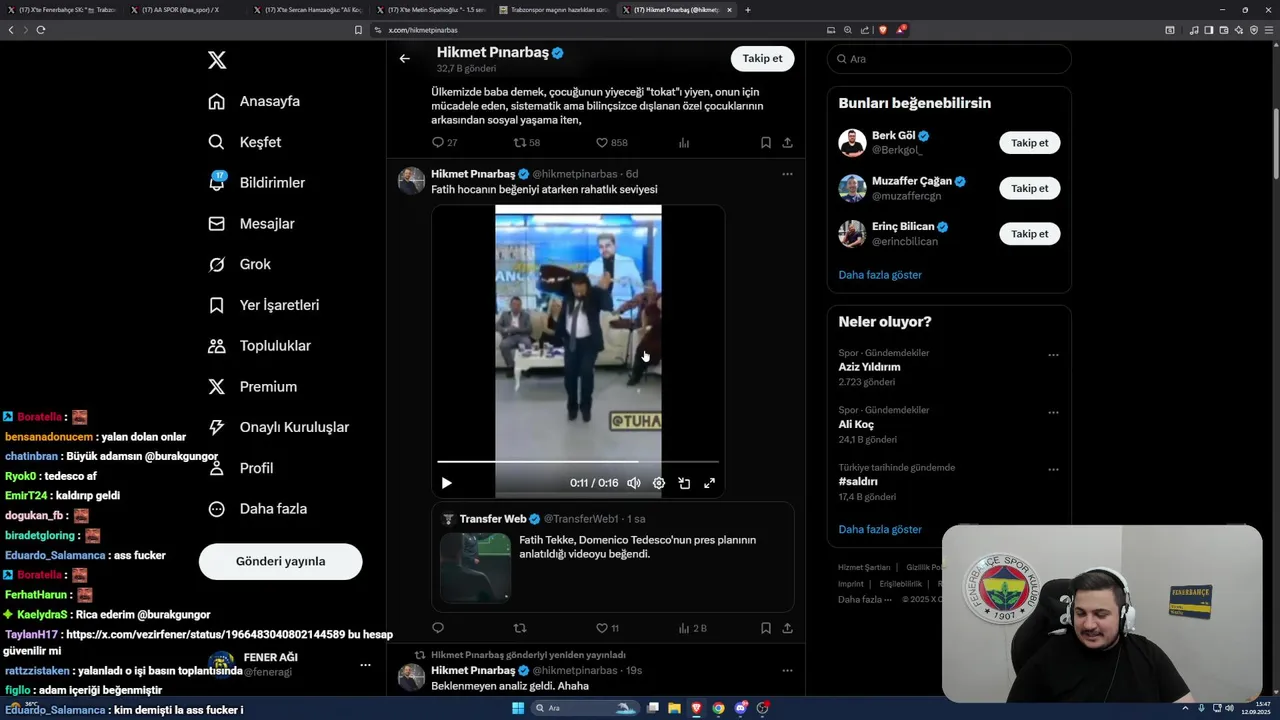Open quoted Transfer Web video thumbnail
Screen dimensions: 1280x720
[x=476, y=568]
